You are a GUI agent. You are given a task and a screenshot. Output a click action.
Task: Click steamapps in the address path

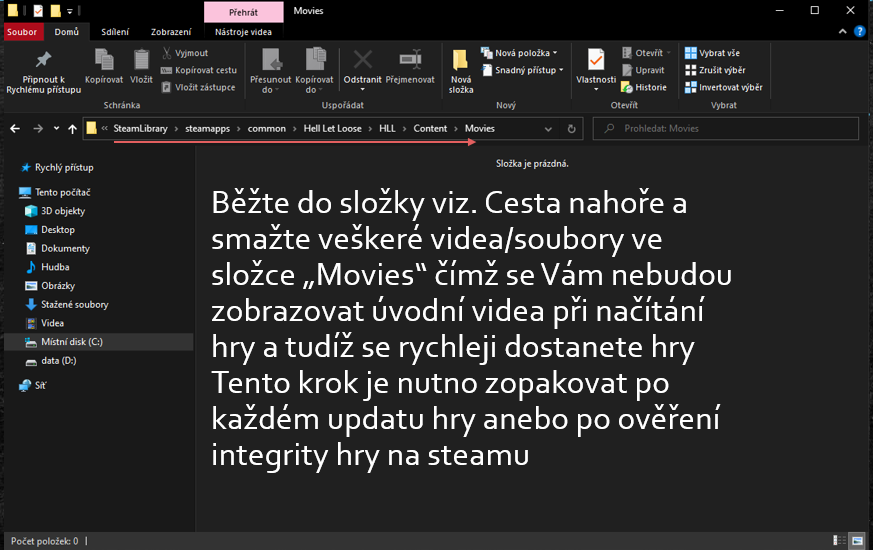207,129
